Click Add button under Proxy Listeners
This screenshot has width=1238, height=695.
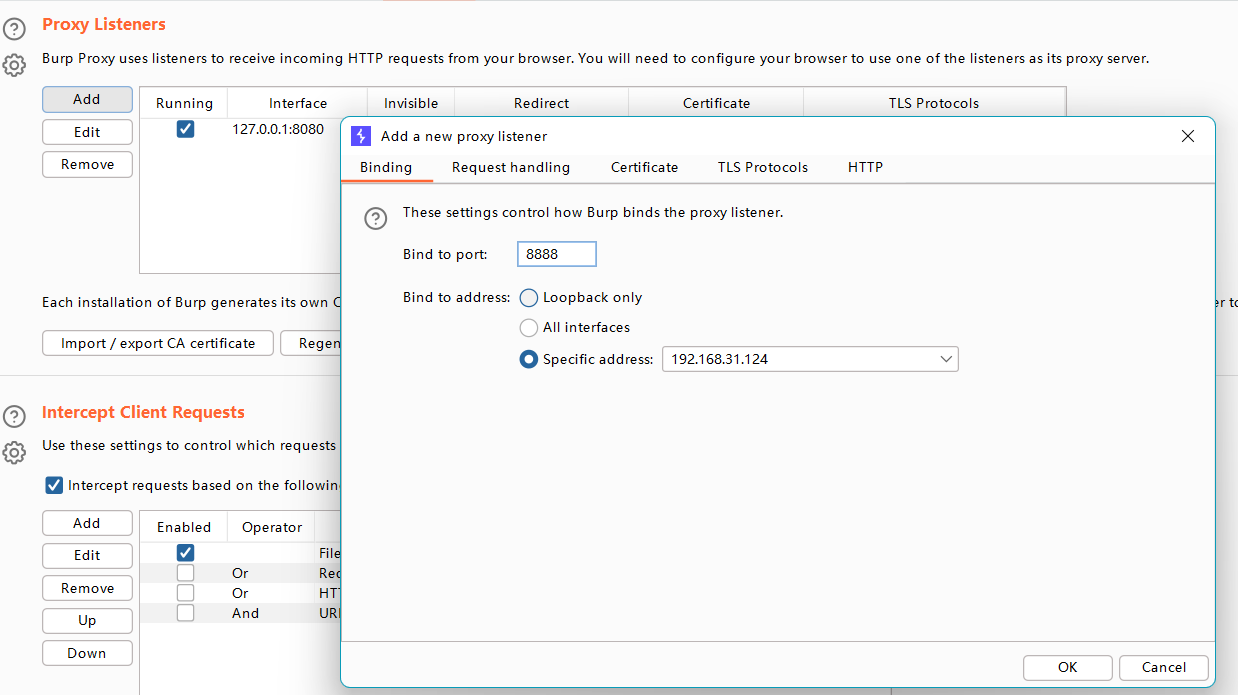[x=87, y=99]
